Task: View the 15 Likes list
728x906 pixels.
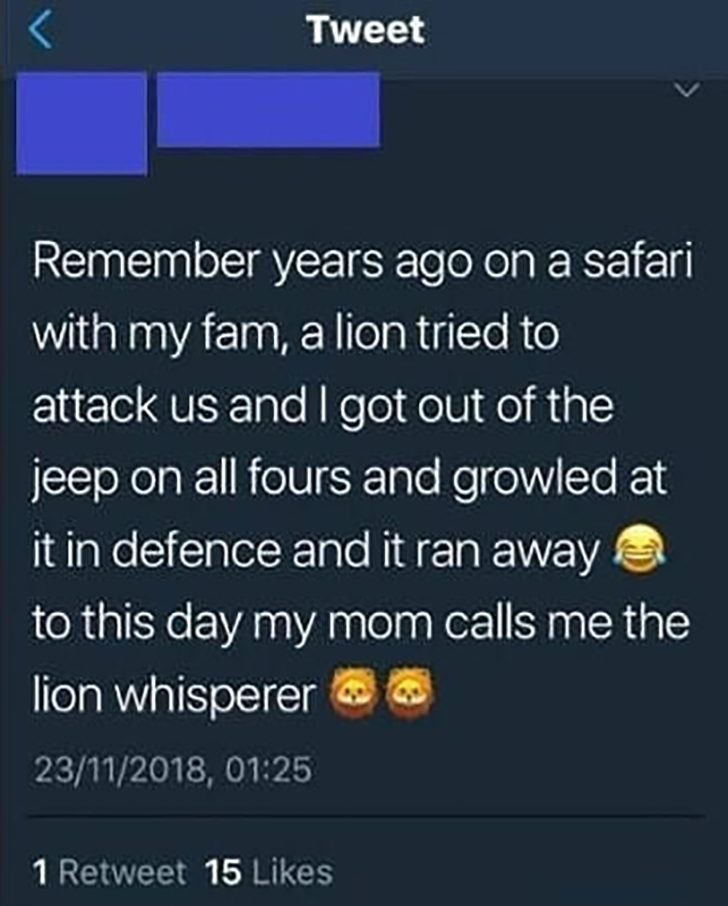Action: click(269, 872)
